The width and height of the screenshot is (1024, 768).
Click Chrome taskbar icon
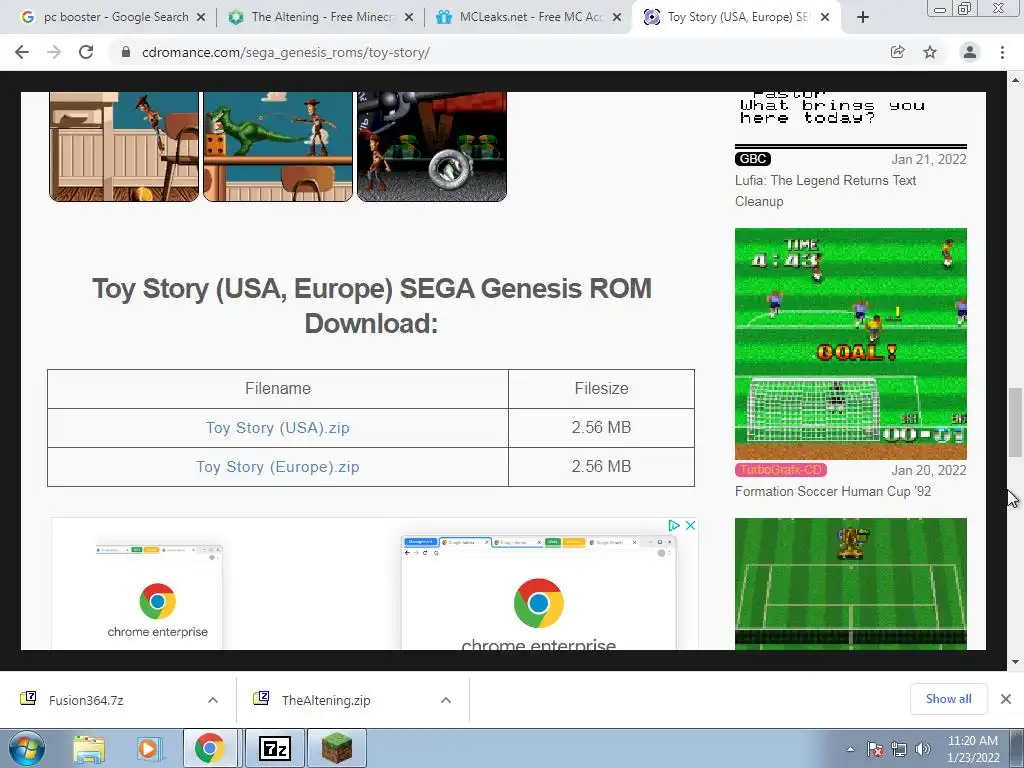pos(210,748)
